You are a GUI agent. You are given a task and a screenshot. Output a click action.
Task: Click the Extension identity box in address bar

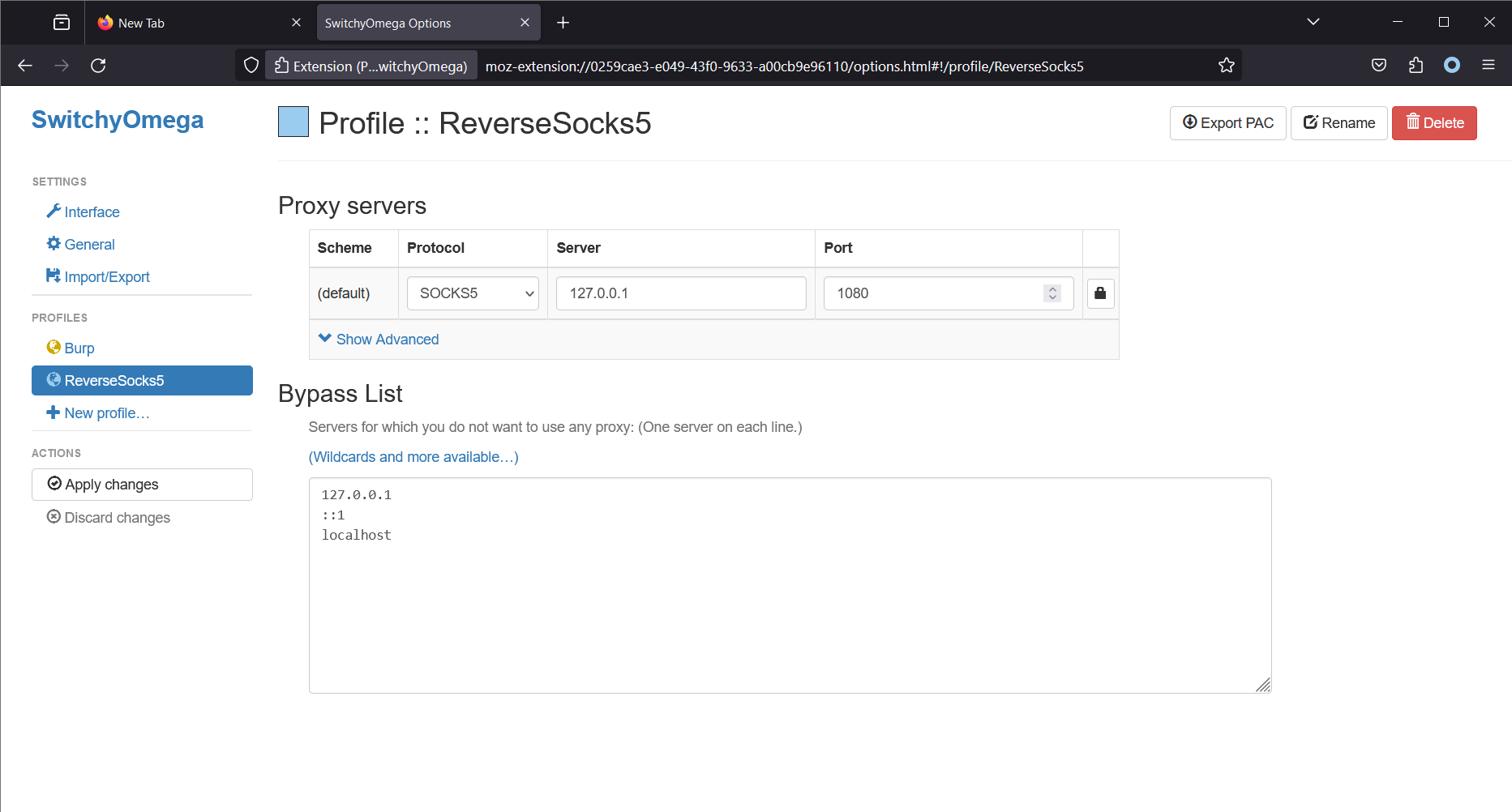click(371, 66)
